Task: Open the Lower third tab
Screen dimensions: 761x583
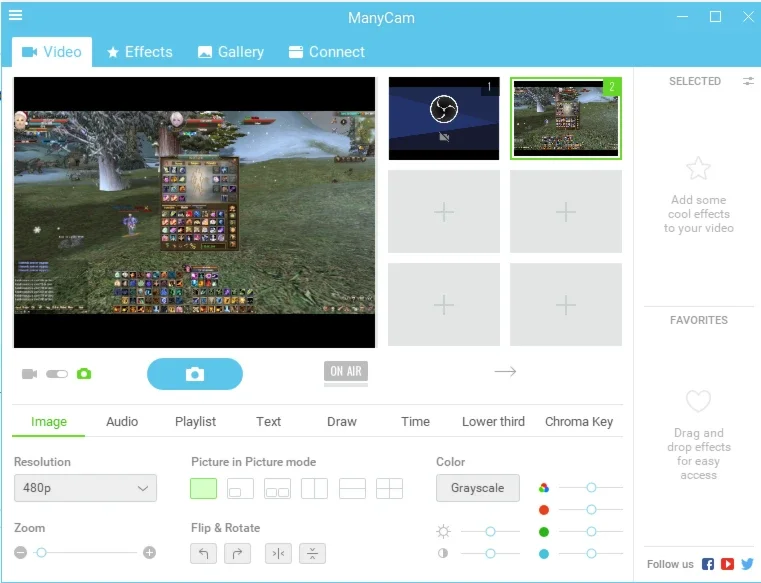Action: pyautogui.click(x=493, y=421)
